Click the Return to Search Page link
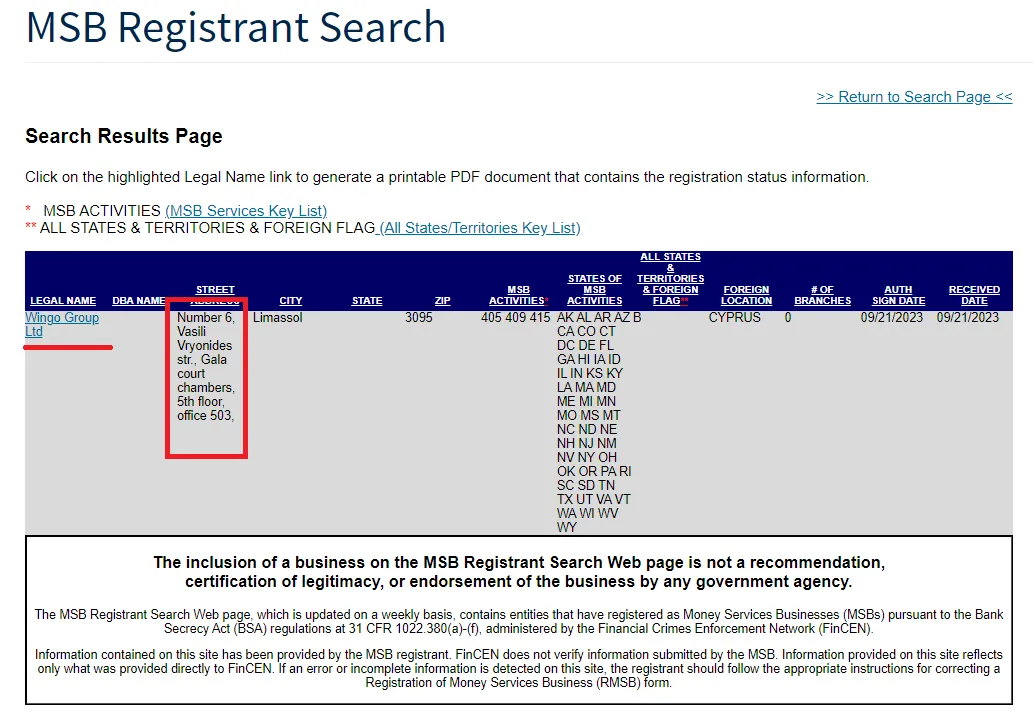The width and height of the screenshot is (1033, 724). tap(914, 97)
